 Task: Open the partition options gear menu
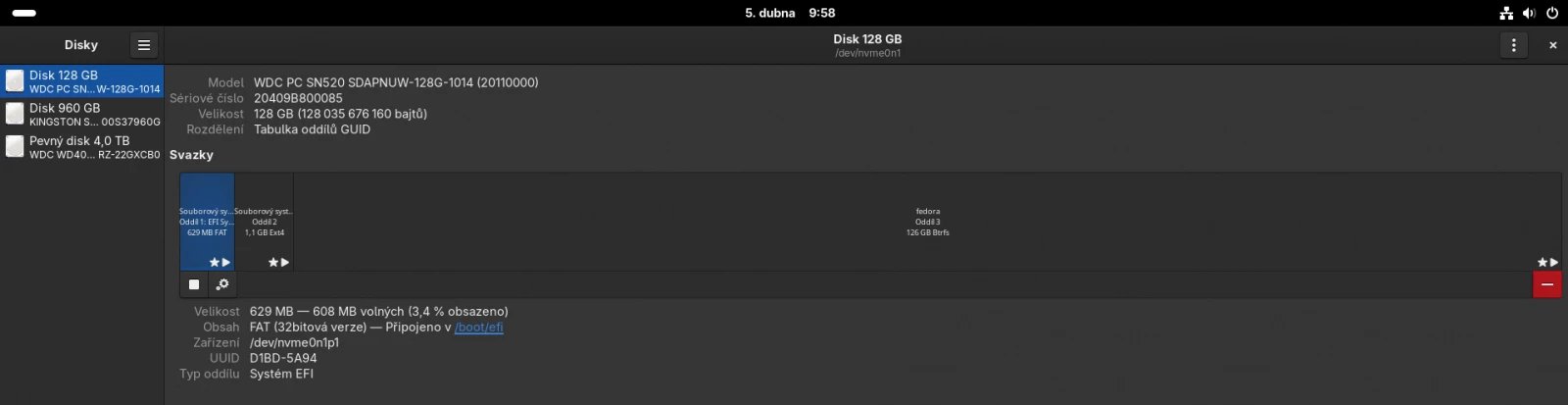click(x=222, y=284)
